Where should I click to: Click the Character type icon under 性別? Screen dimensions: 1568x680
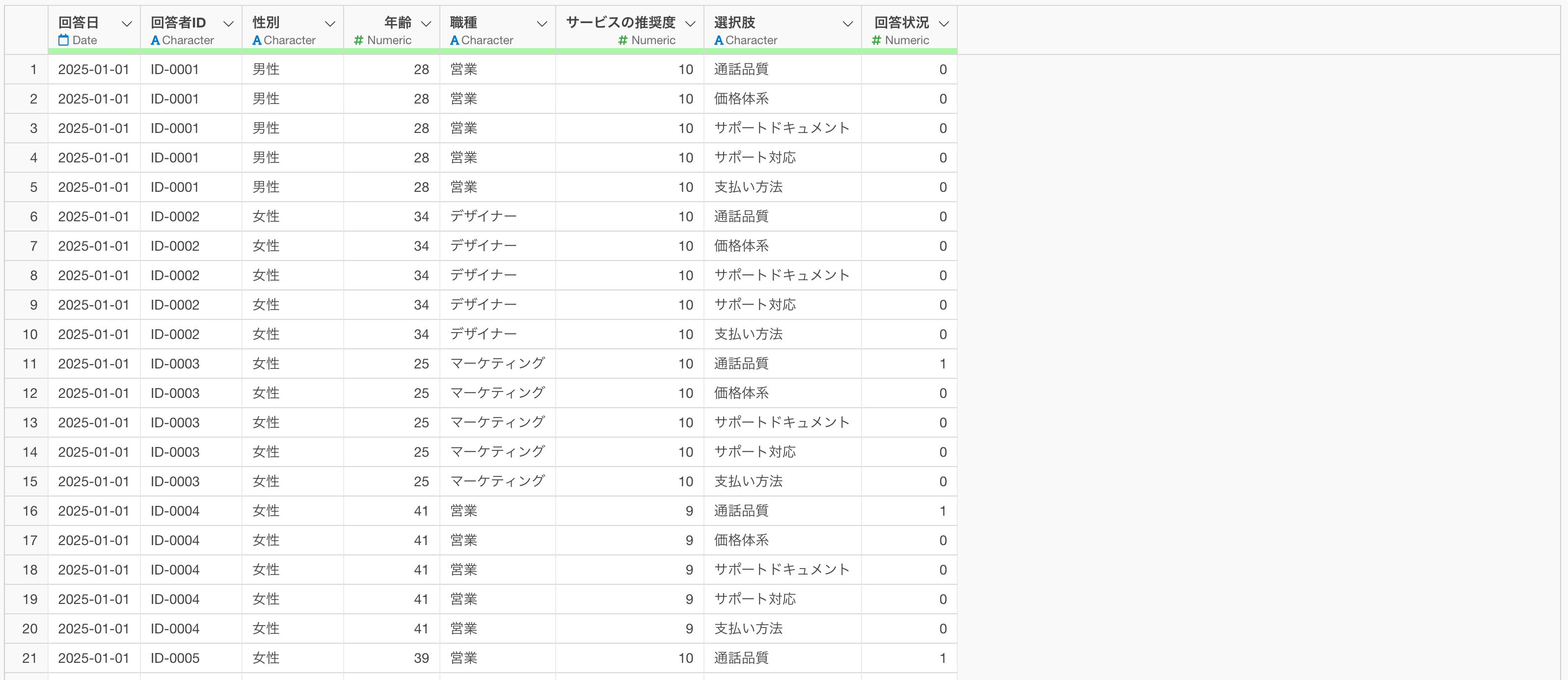coord(257,40)
